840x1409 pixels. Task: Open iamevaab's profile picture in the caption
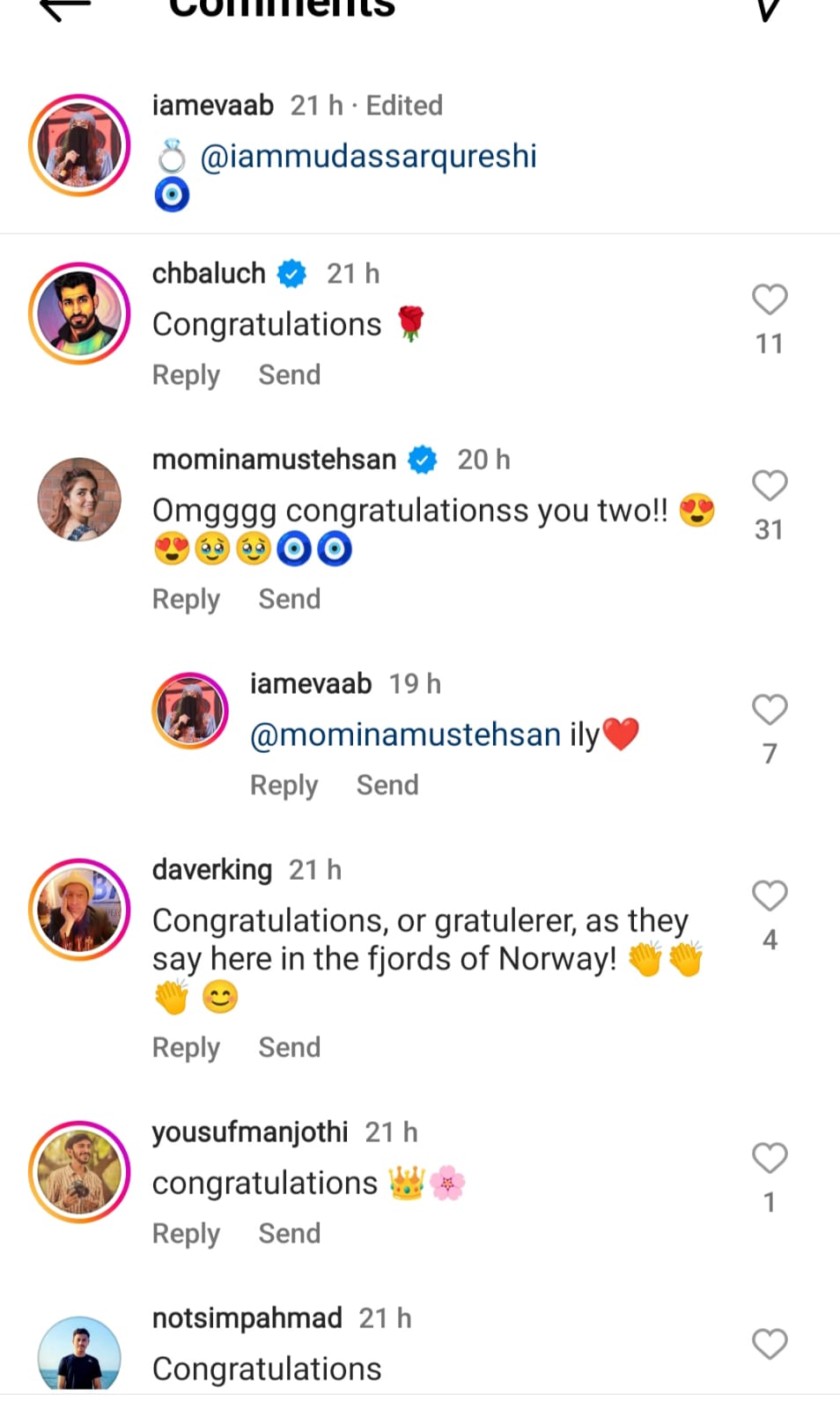pos(79,145)
